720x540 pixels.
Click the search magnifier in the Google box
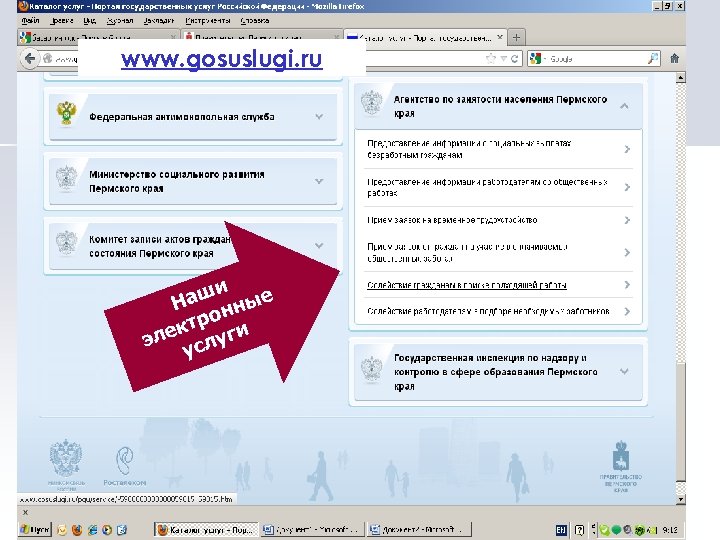pyautogui.click(x=653, y=59)
